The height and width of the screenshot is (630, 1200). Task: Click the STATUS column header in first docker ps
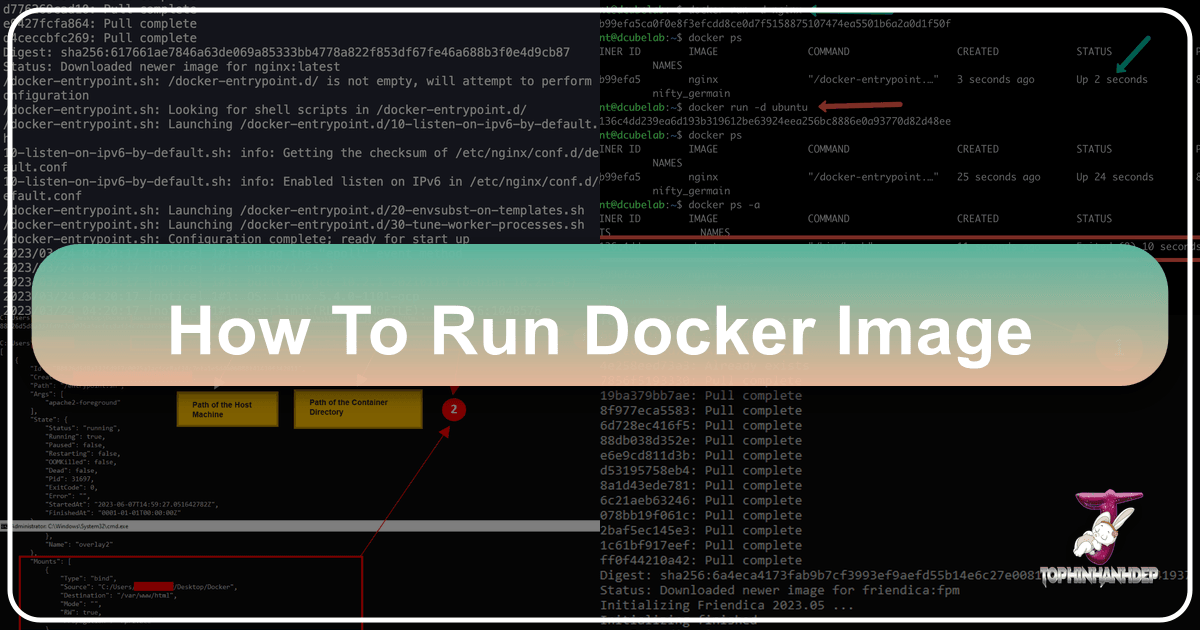click(1093, 51)
